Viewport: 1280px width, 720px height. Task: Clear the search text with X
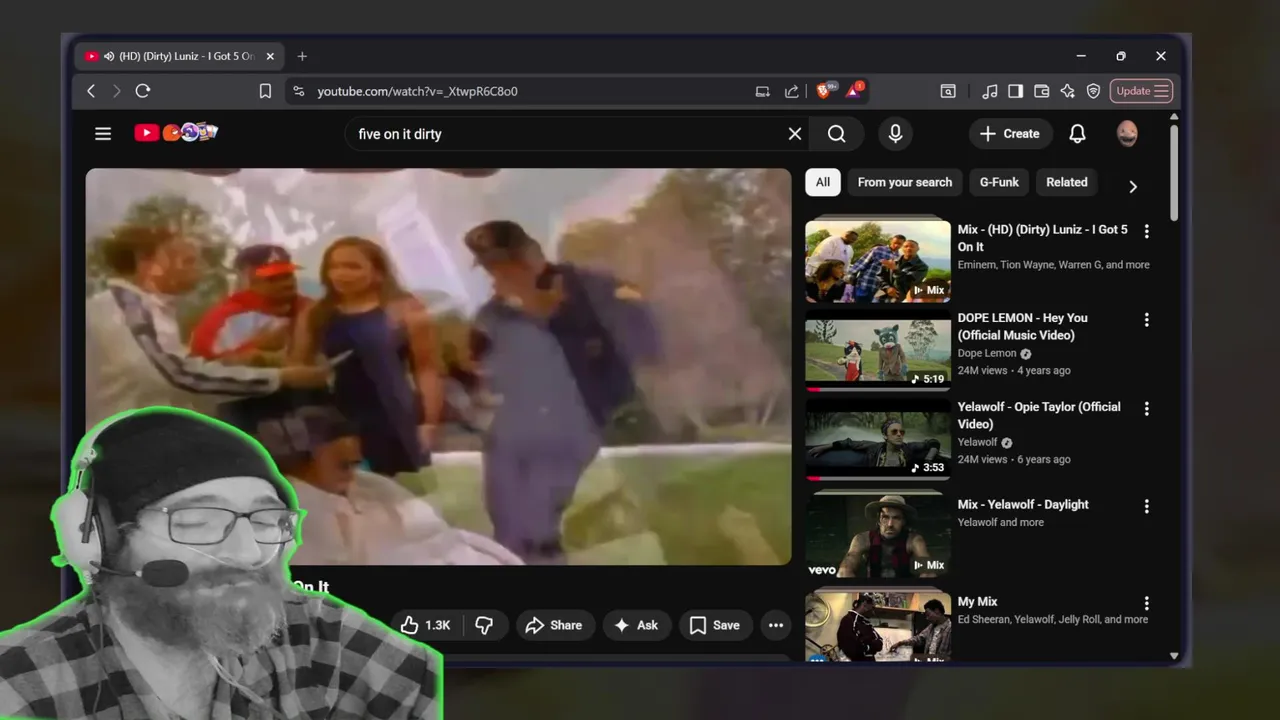[x=795, y=134]
